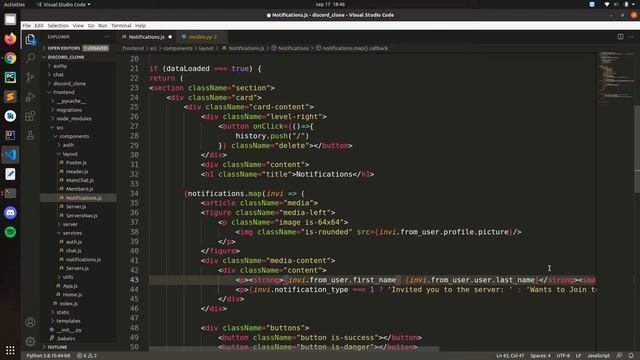The image size is (640, 360).
Task: Open the notifications bell in status bar
Action: coord(631,356)
